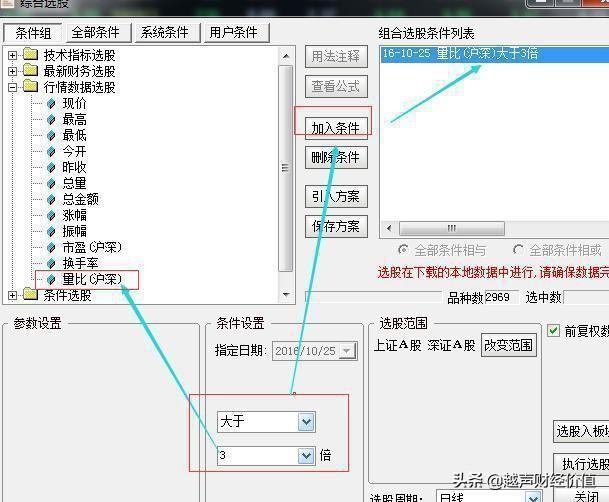609x502 pixels.
Task: Click the 改变范围 button
Action: pyautogui.click(x=509, y=345)
